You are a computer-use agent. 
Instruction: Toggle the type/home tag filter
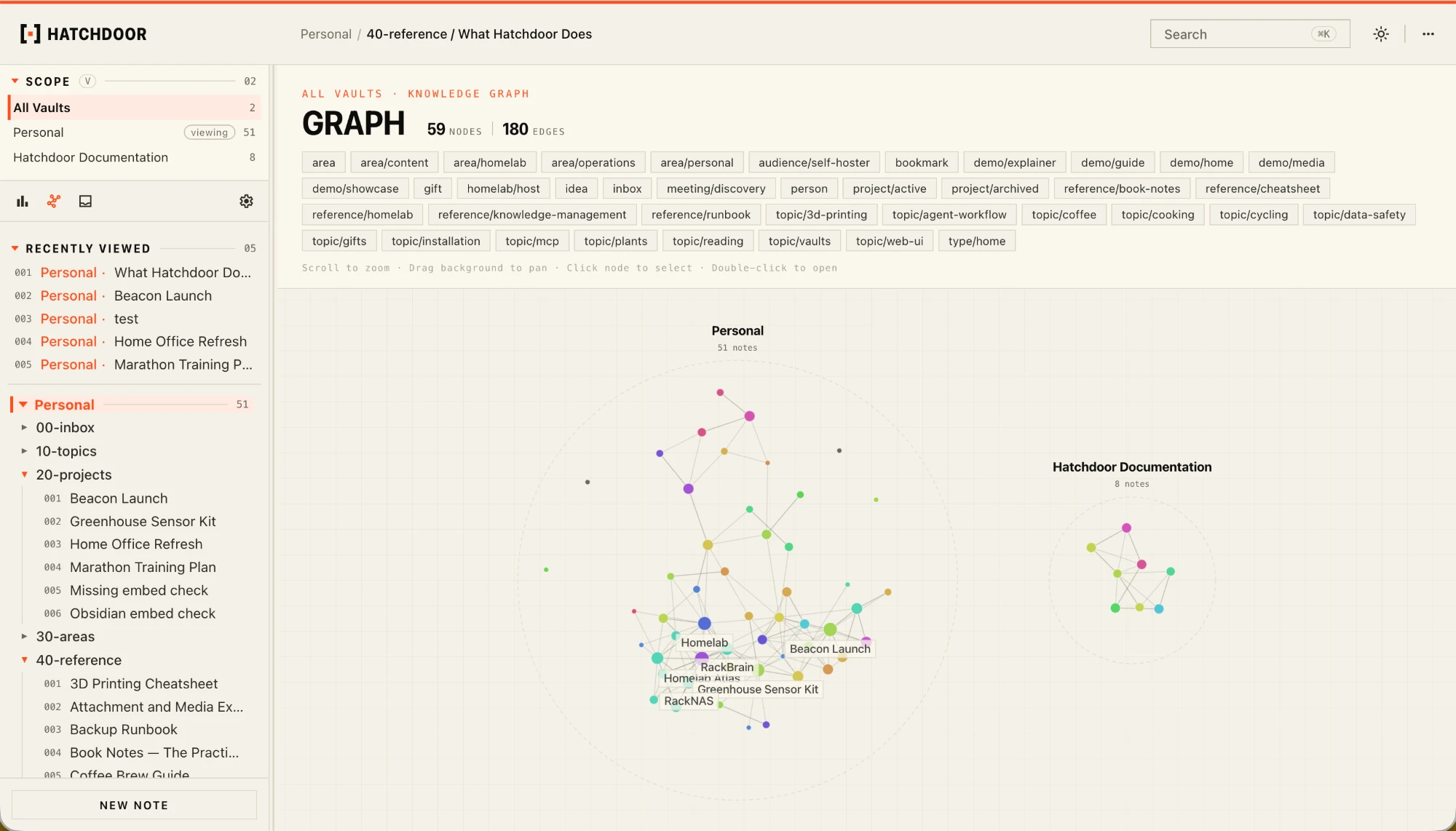976,242
